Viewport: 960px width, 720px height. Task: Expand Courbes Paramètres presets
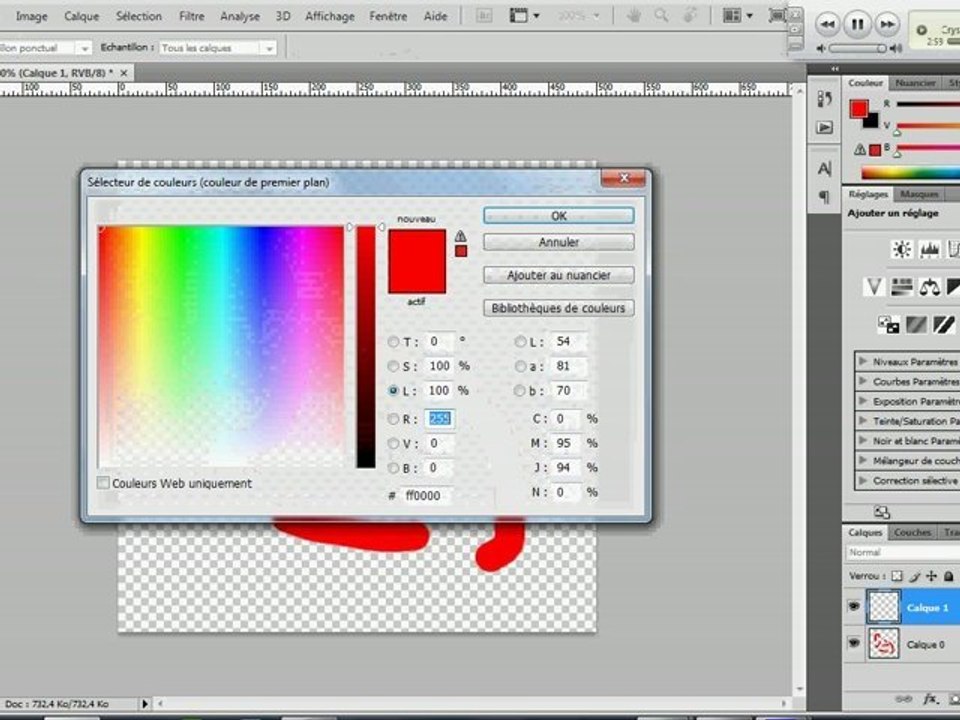pyautogui.click(x=863, y=381)
